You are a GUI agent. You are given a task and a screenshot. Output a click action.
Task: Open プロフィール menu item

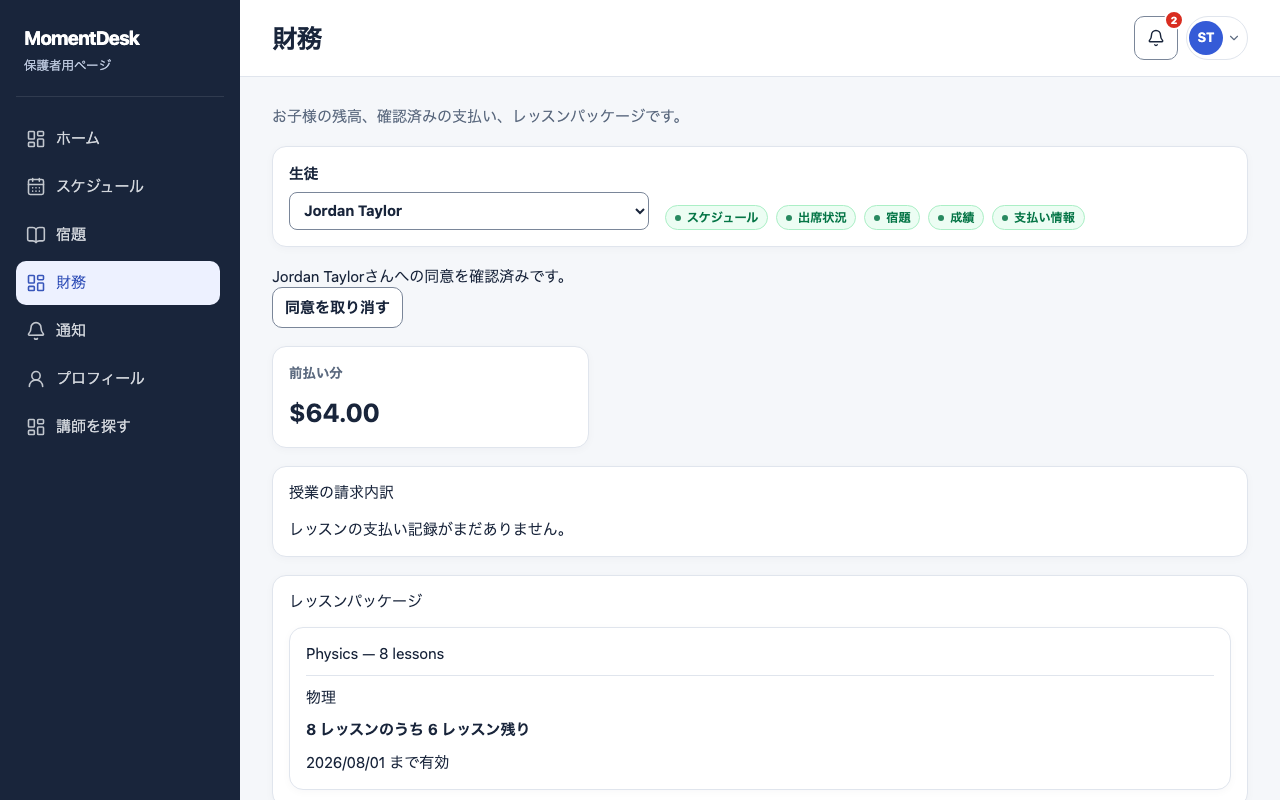tap(118, 379)
